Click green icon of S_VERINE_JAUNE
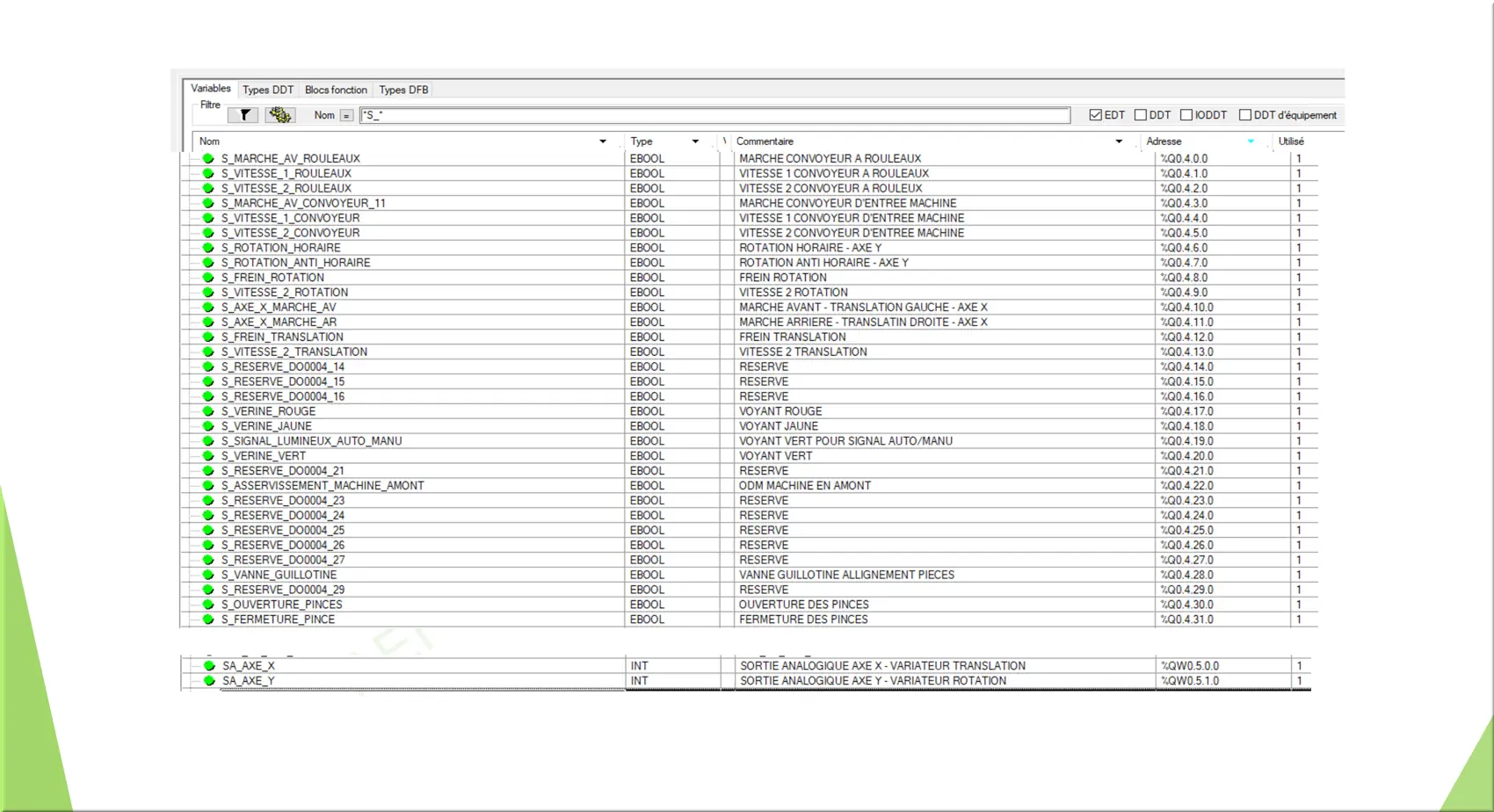1494x812 pixels. coord(208,427)
